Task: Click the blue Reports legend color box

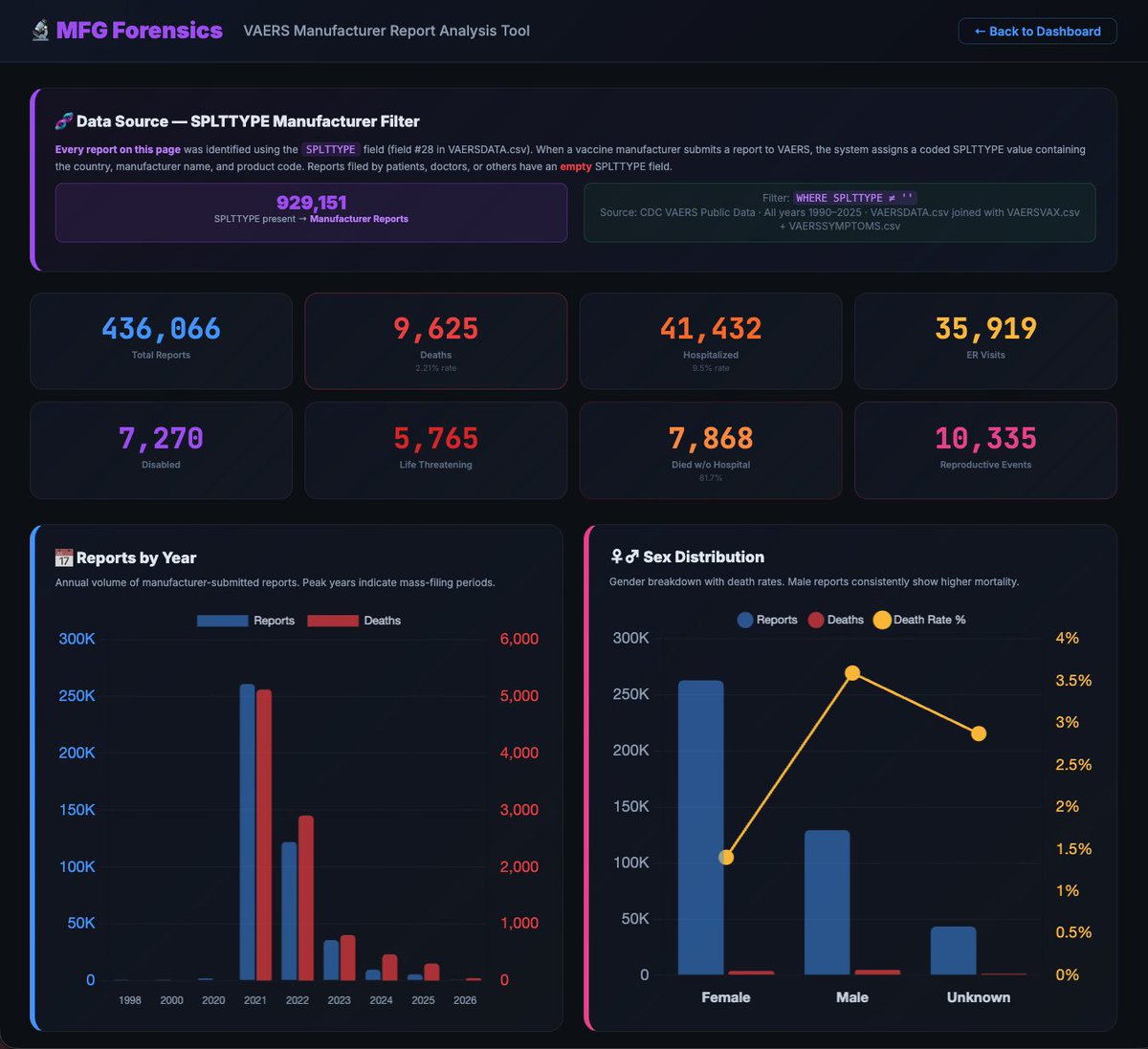Action: [223, 621]
